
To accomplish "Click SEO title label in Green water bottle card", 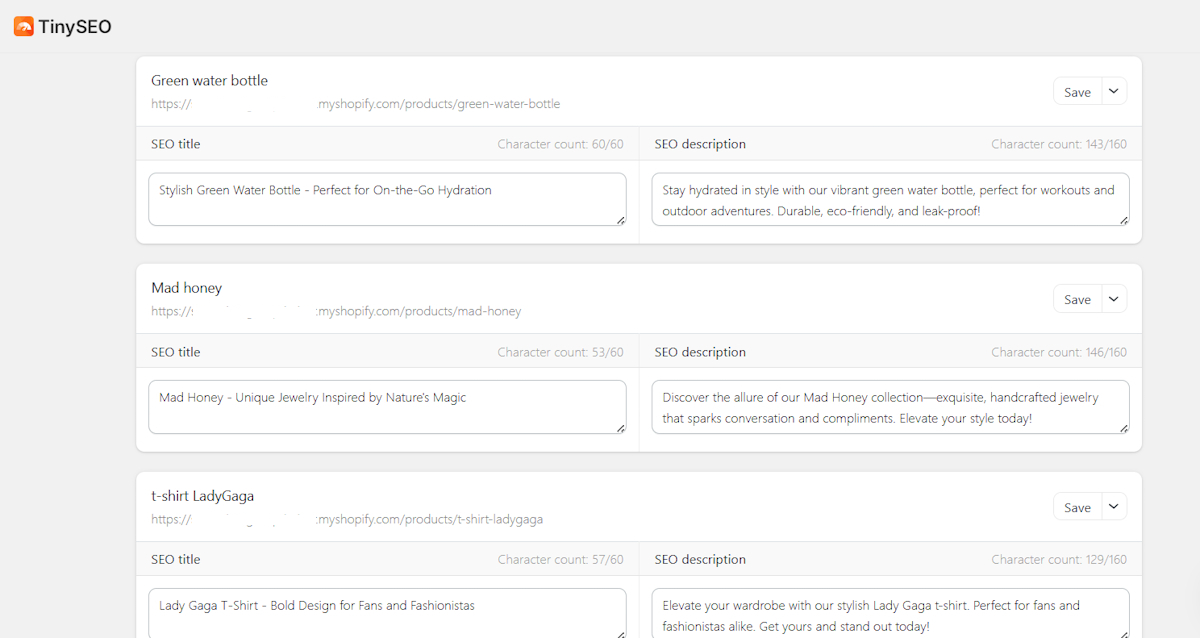I will point(176,144).
